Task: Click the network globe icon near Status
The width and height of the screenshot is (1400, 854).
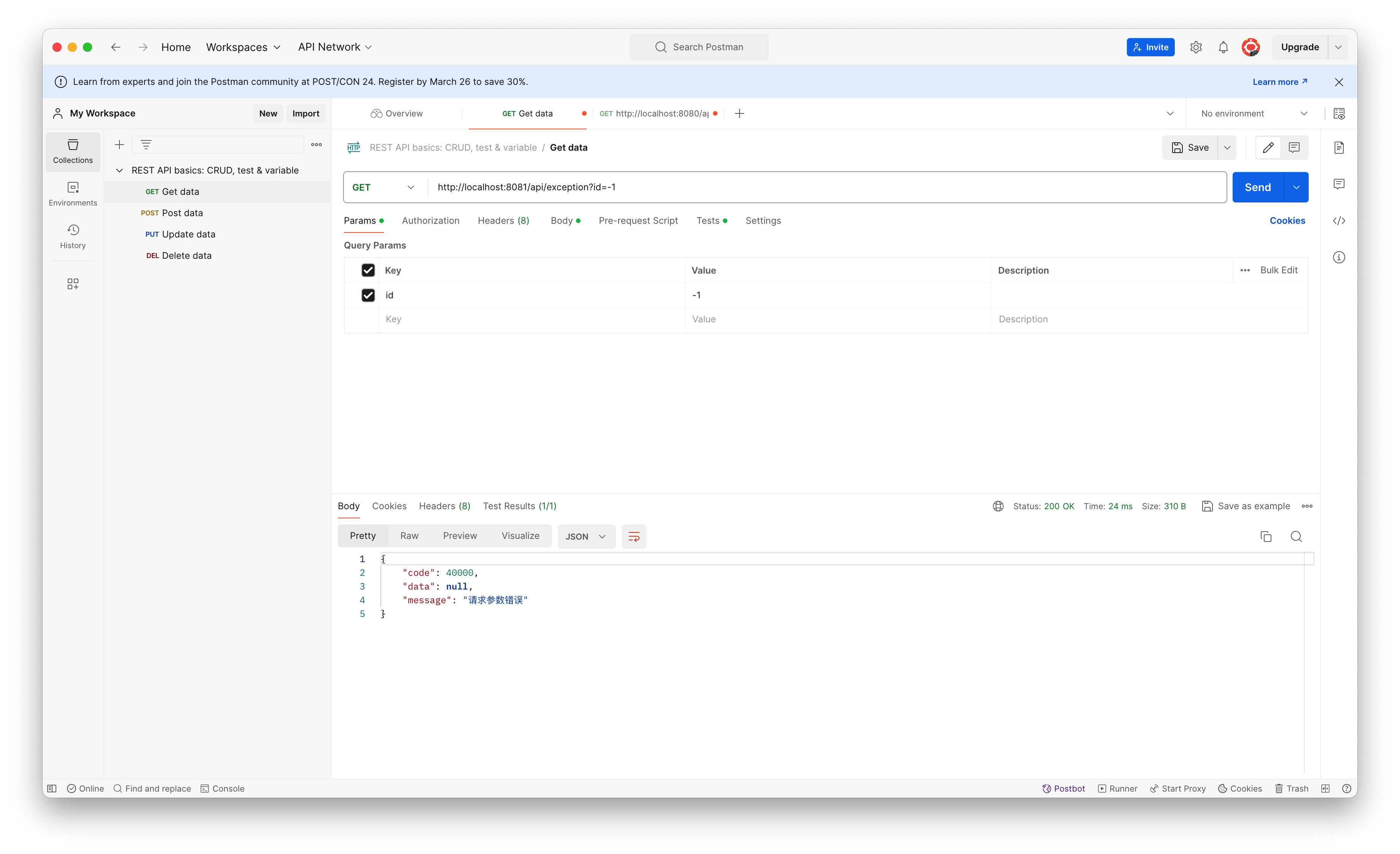Action: [x=998, y=506]
